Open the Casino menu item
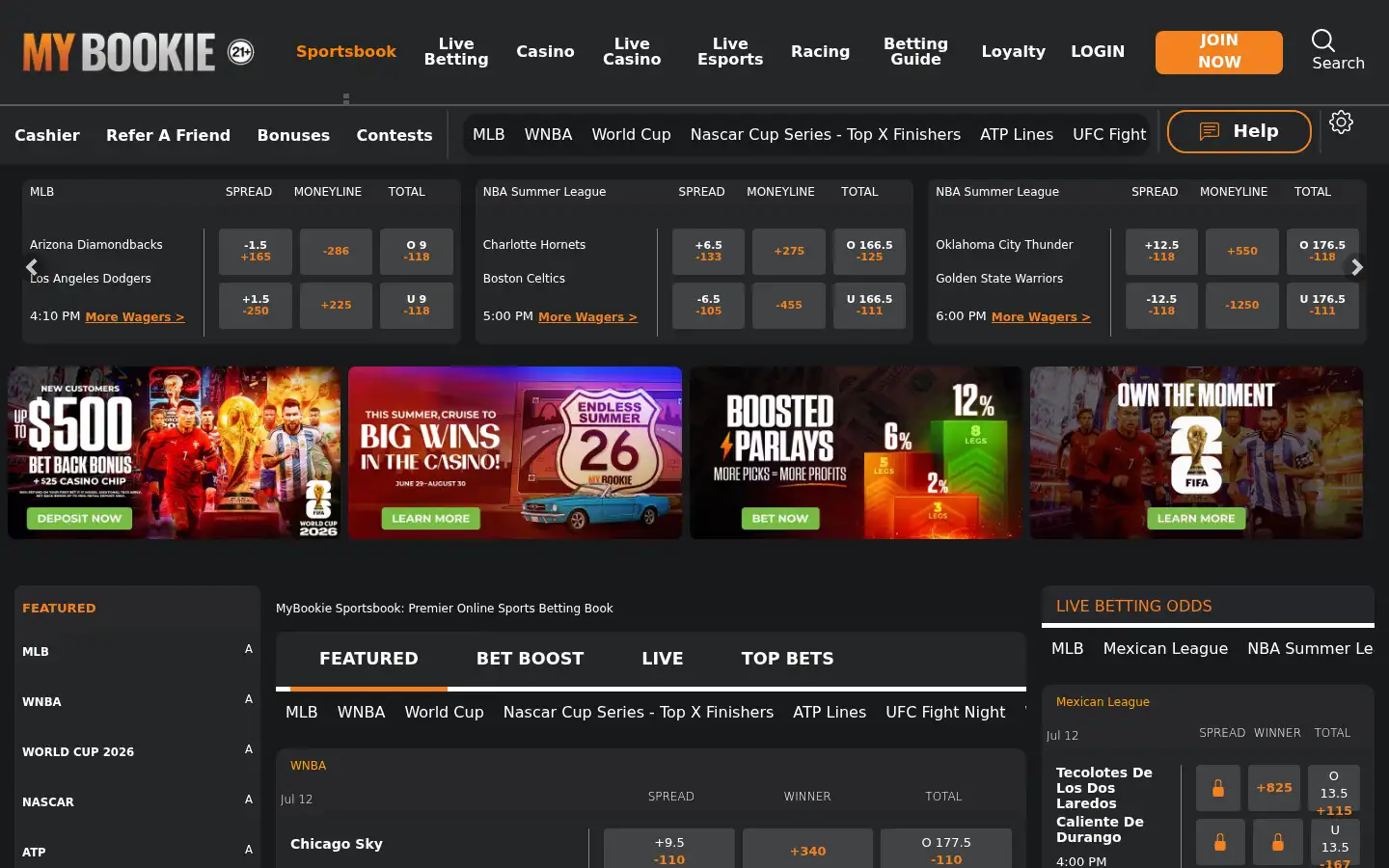This screenshot has width=1389, height=868. point(545,51)
